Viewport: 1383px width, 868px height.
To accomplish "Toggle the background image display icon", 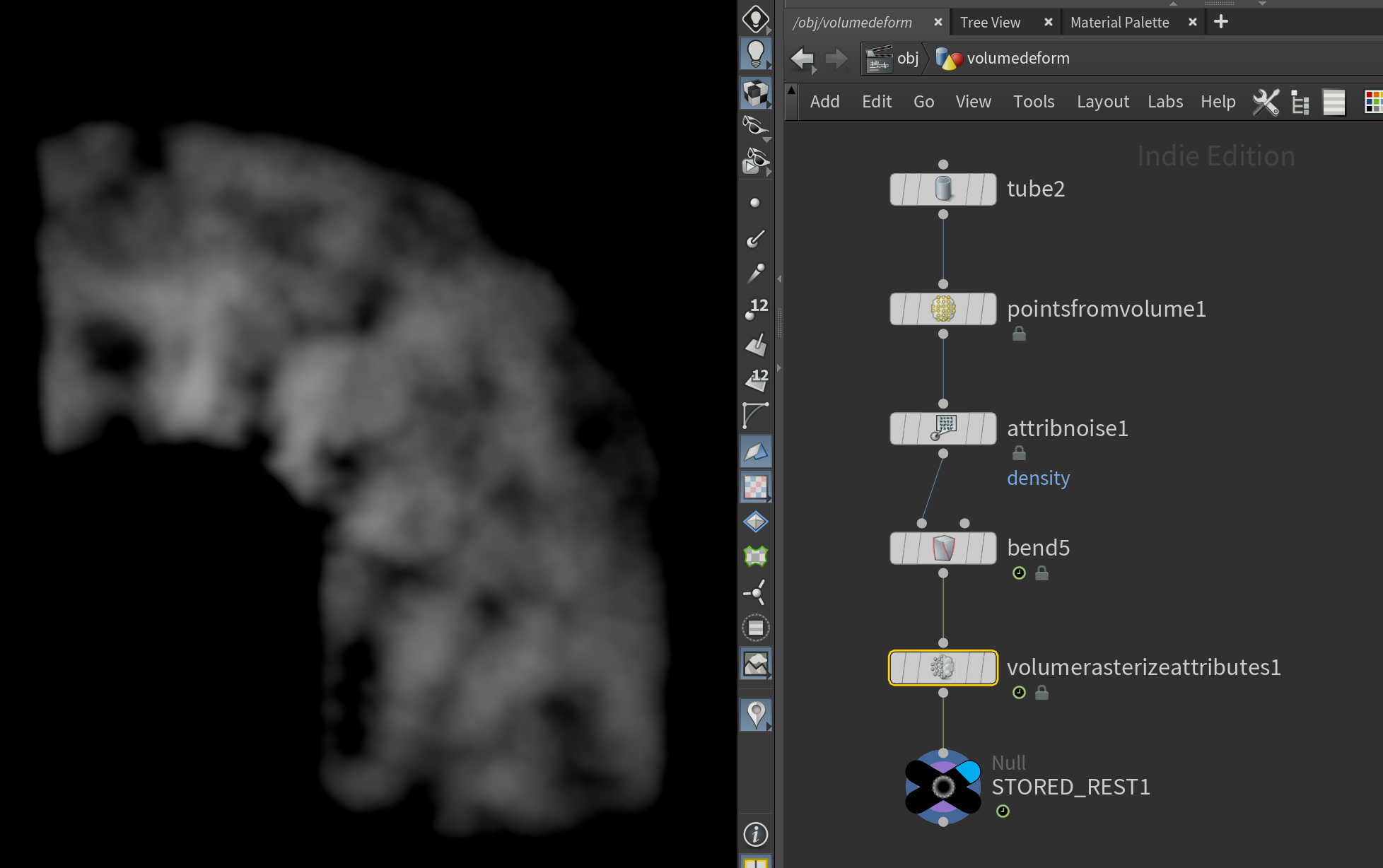I will (x=755, y=664).
